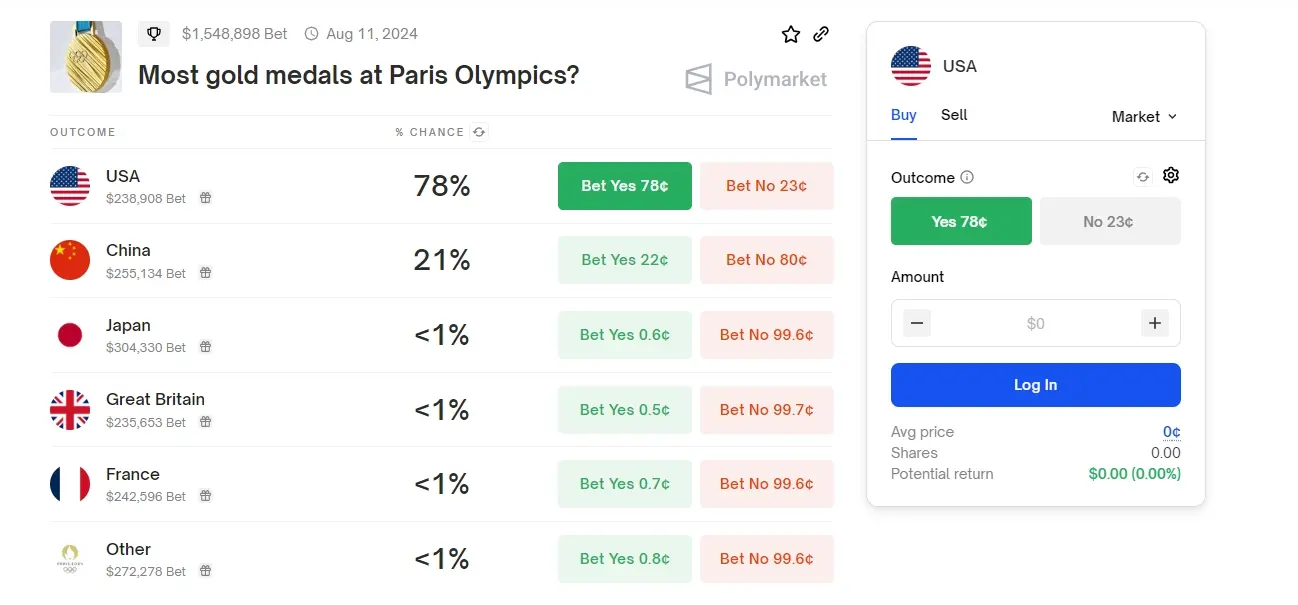This screenshot has width=1298, height=605.
Task: Click the $0 amount input field
Action: pos(1036,323)
